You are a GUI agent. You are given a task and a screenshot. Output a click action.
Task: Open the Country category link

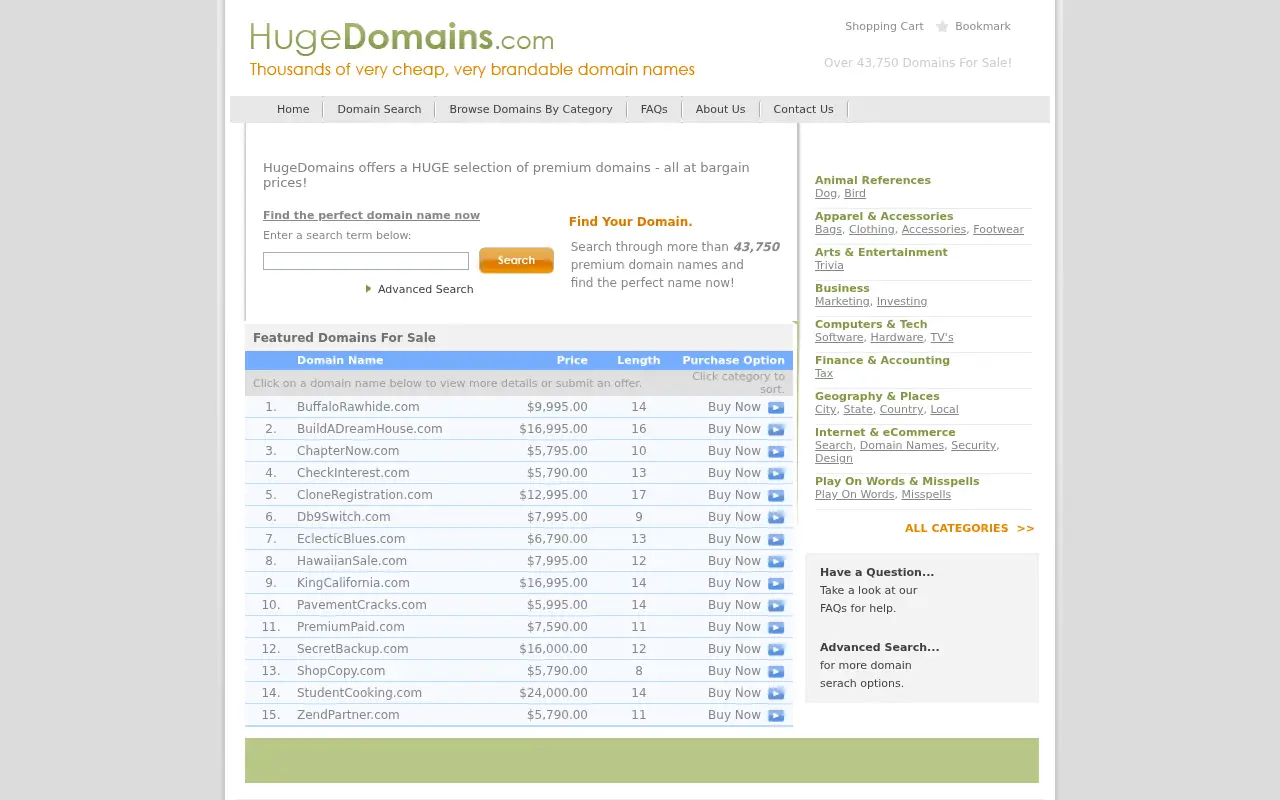click(901, 410)
